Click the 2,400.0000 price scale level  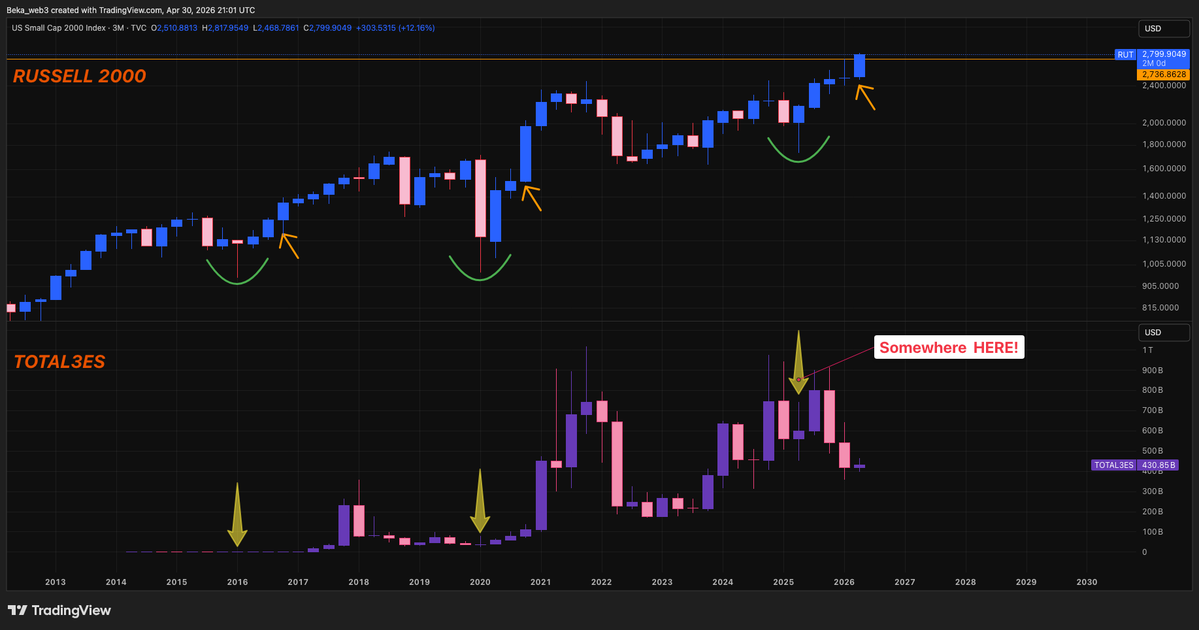click(x=1164, y=86)
